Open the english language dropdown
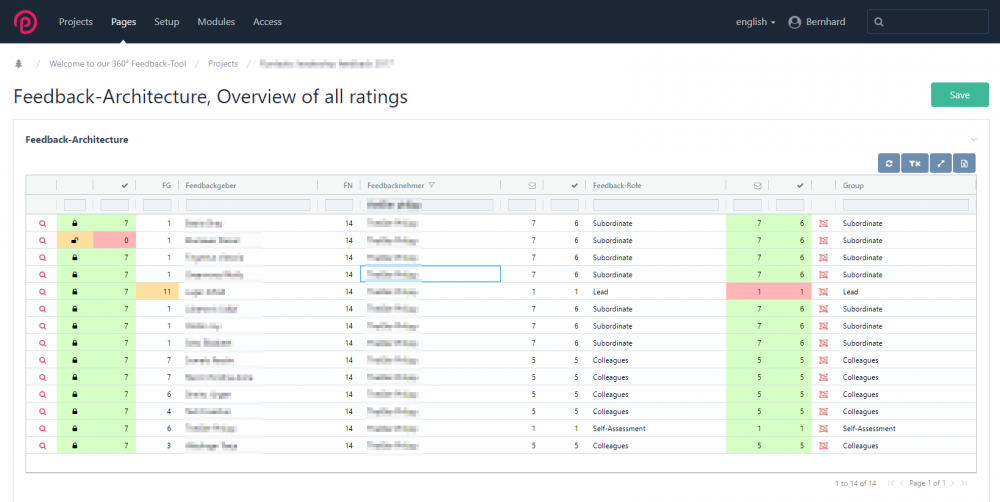The image size is (1000, 502). [755, 22]
